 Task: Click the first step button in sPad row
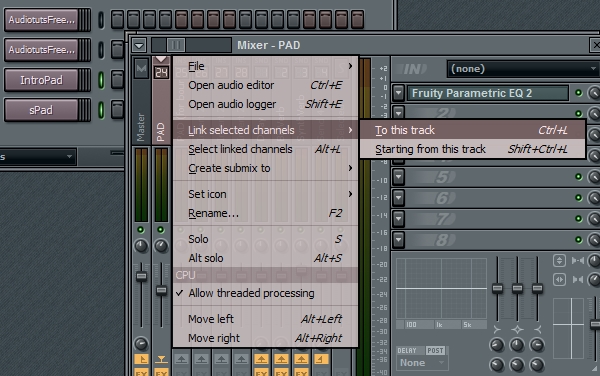(x=117, y=110)
